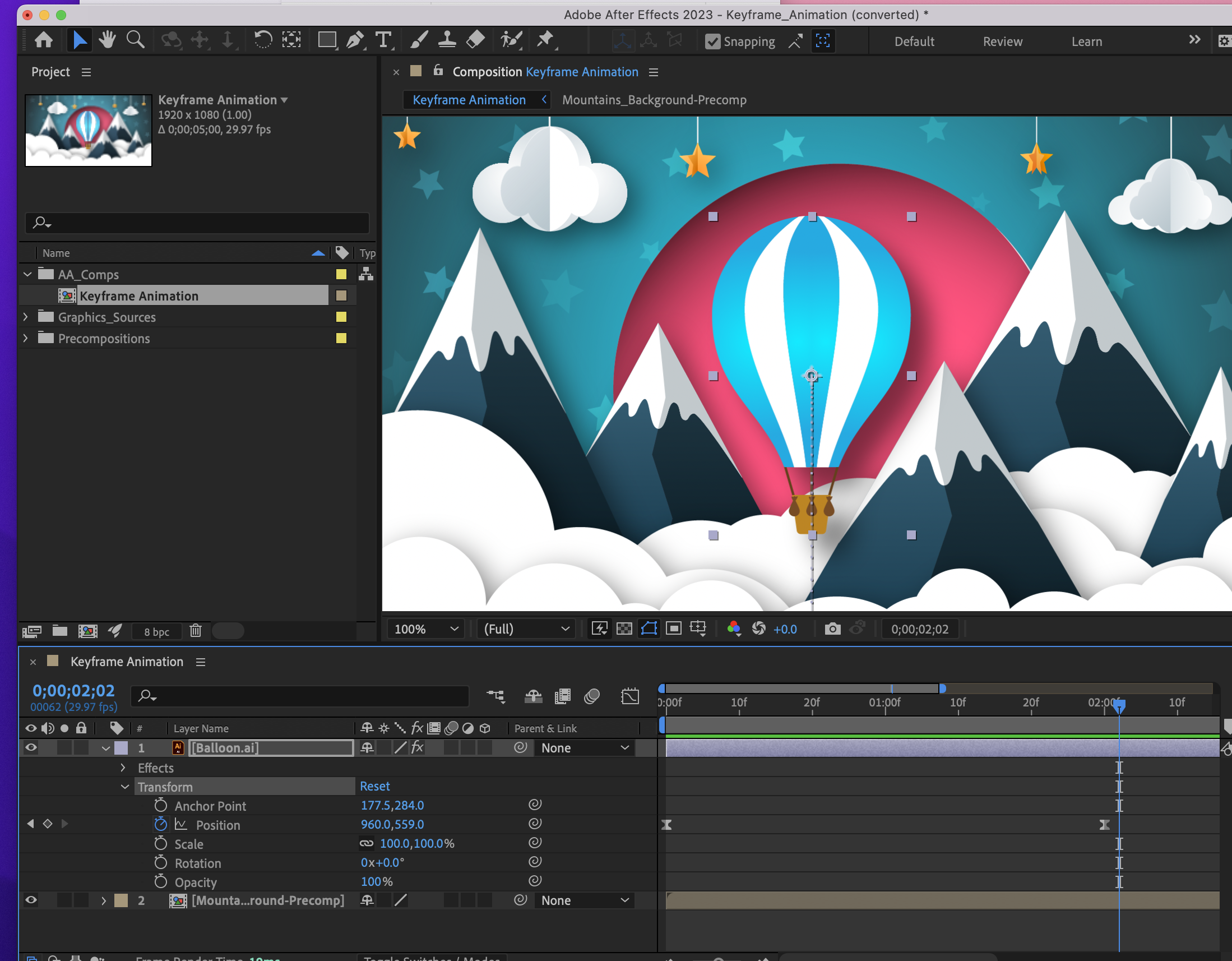Enable the Snapping checkbox
The height and width of the screenshot is (961, 1232).
pyautogui.click(x=712, y=41)
